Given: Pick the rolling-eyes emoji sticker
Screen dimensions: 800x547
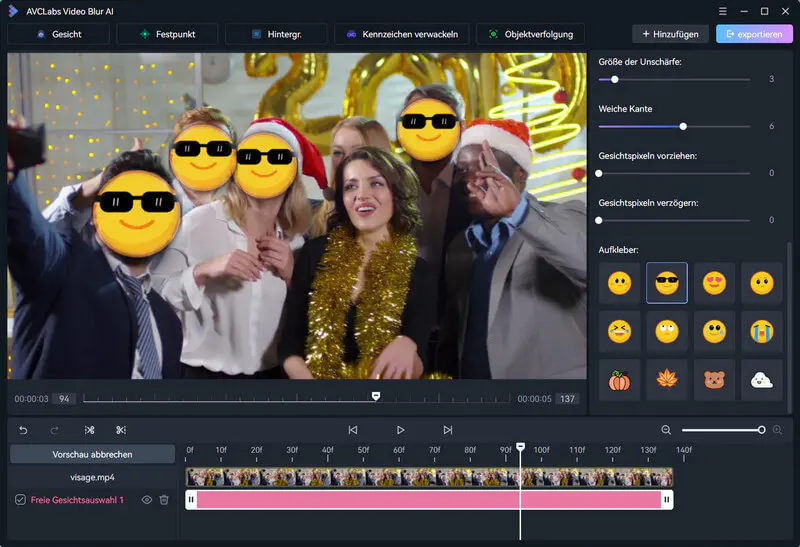Looking at the screenshot, I should (667, 332).
